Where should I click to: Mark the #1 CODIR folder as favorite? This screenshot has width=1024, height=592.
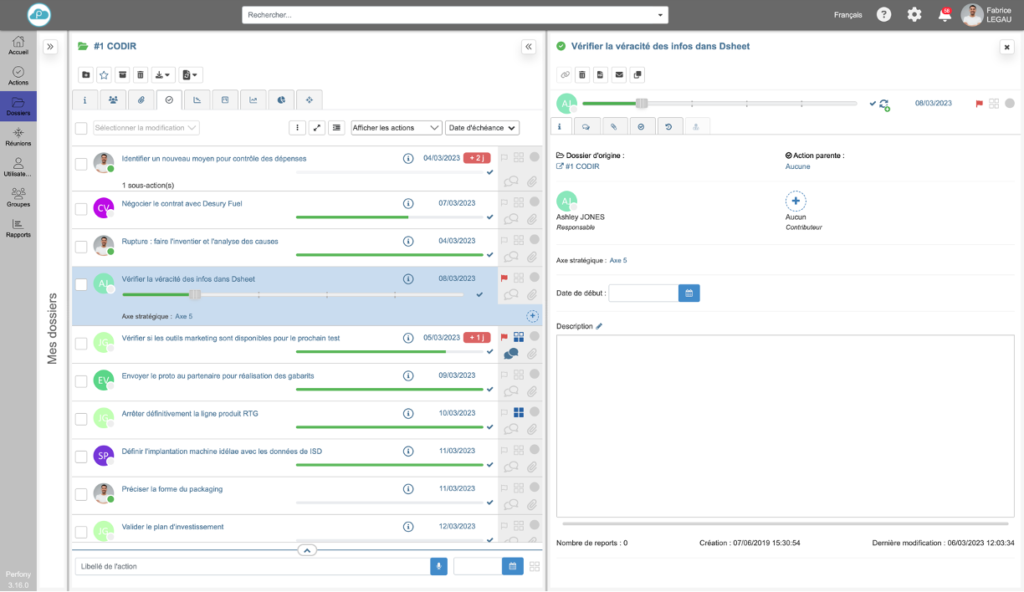click(x=103, y=74)
